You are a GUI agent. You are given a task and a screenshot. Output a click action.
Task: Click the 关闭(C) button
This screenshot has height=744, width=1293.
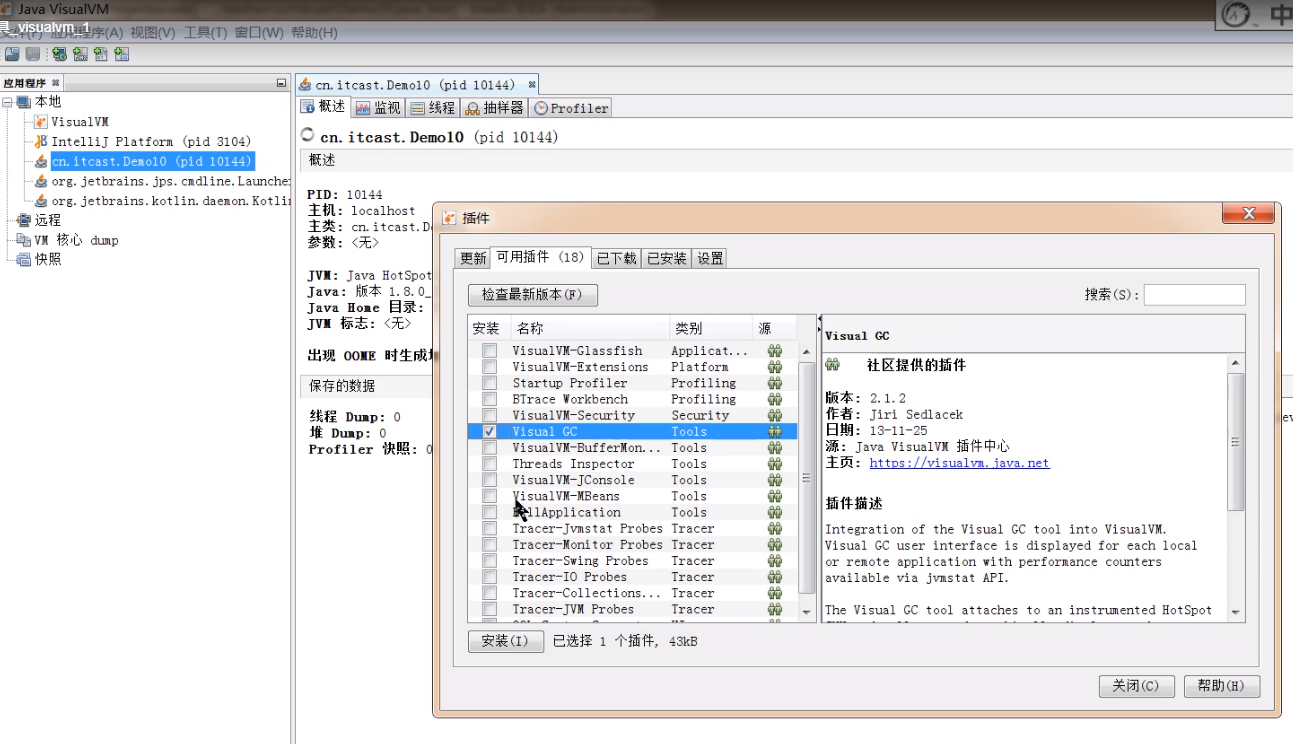coord(1136,686)
